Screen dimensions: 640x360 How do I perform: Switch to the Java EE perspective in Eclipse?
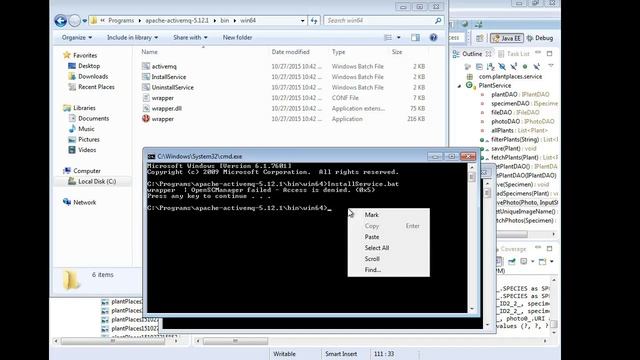[x=507, y=38]
